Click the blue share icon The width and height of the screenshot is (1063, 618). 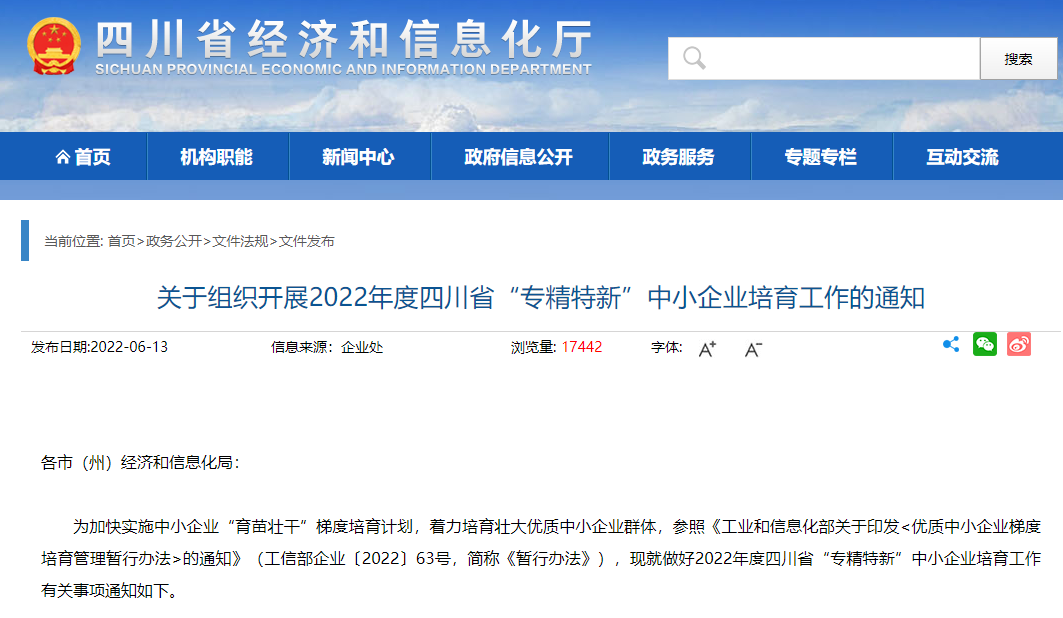pyautogui.click(x=951, y=345)
